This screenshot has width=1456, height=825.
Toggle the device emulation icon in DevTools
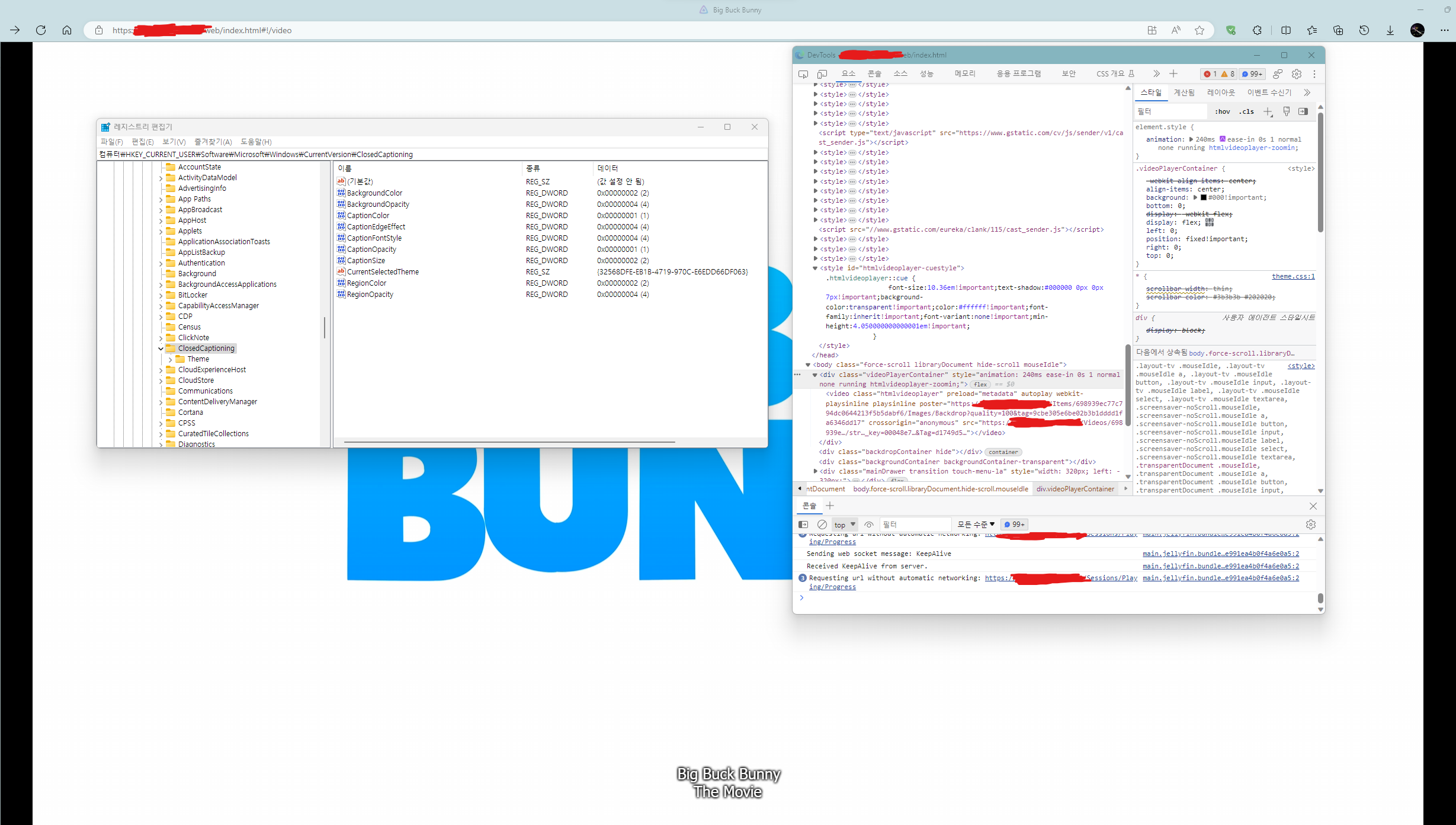click(822, 74)
